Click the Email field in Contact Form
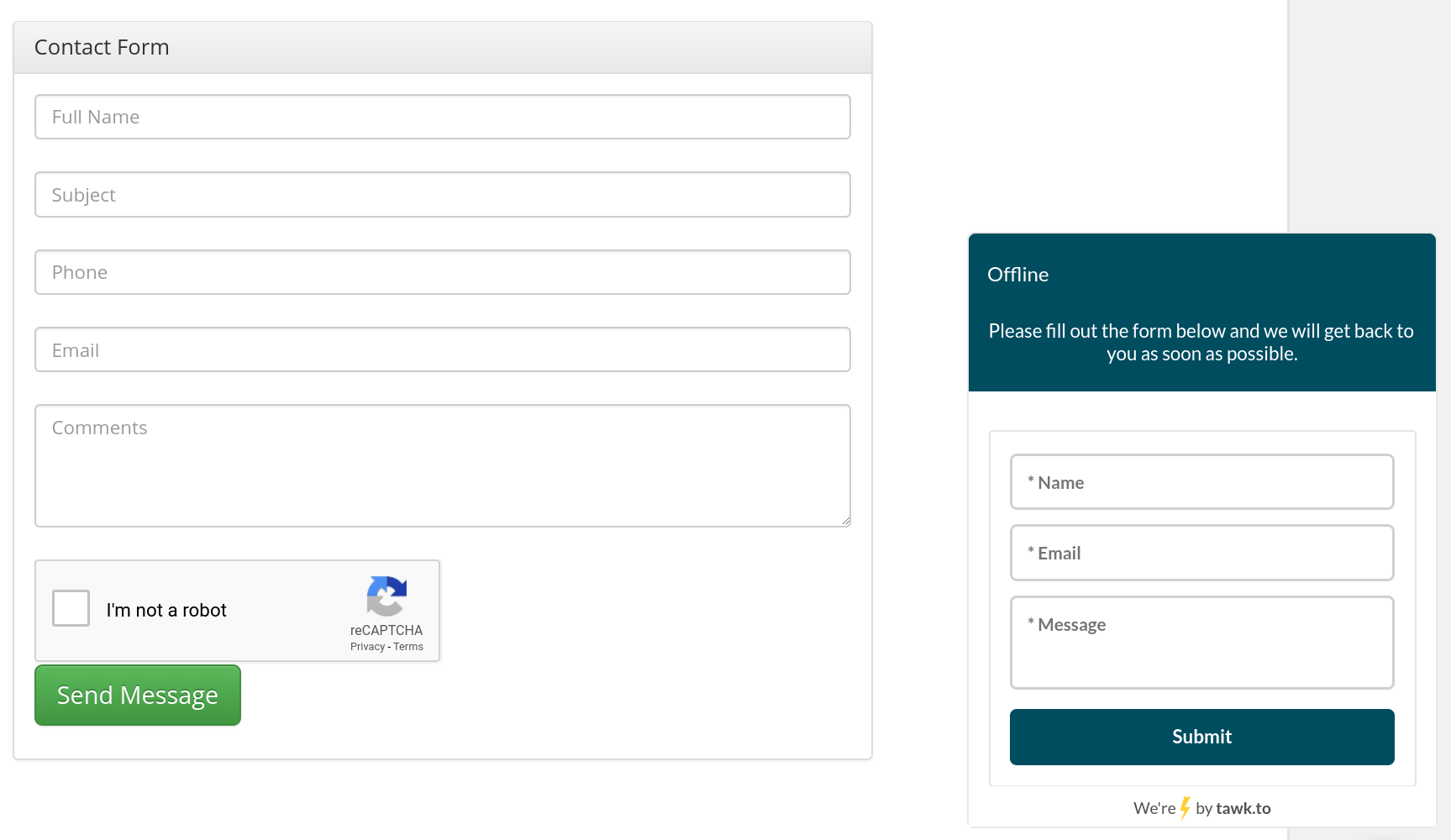 point(443,349)
